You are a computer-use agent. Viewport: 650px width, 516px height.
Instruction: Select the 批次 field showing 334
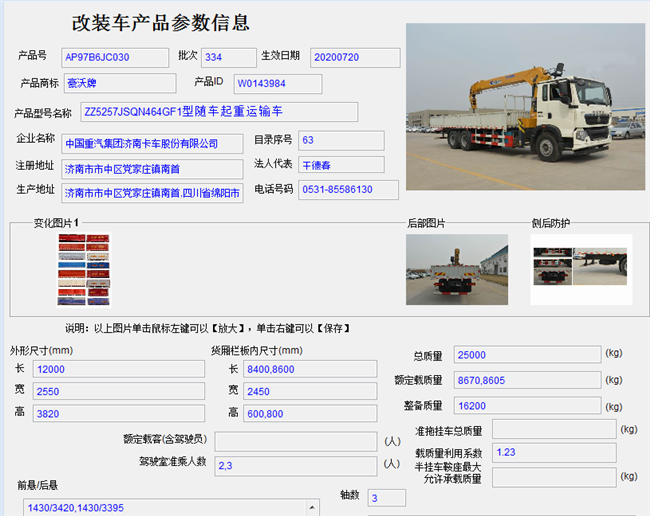[228, 58]
